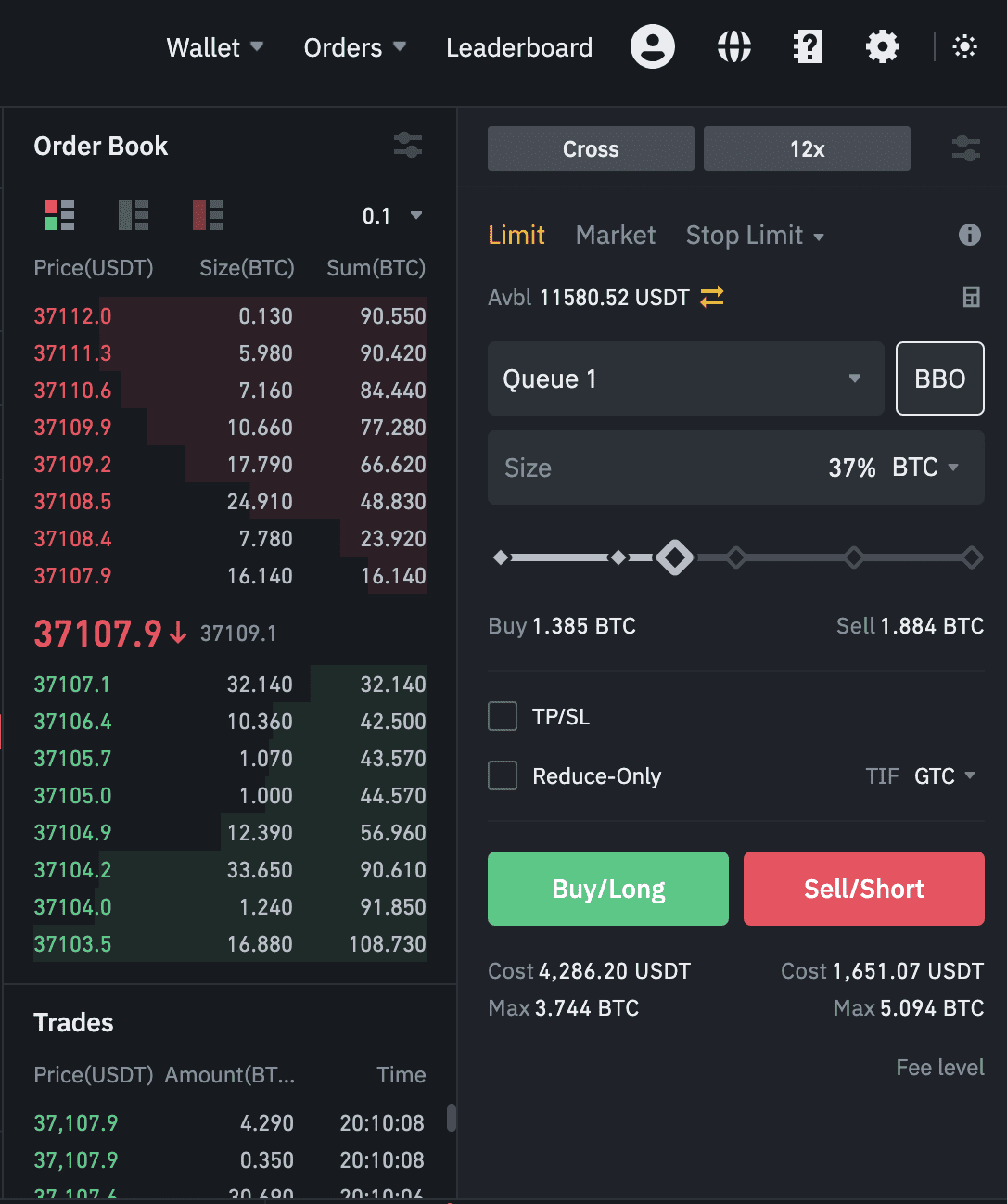The image size is (1007, 1204).
Task: Change the BTC size unit dropdown
Action: pyautogui.click(x=924, y=468)
